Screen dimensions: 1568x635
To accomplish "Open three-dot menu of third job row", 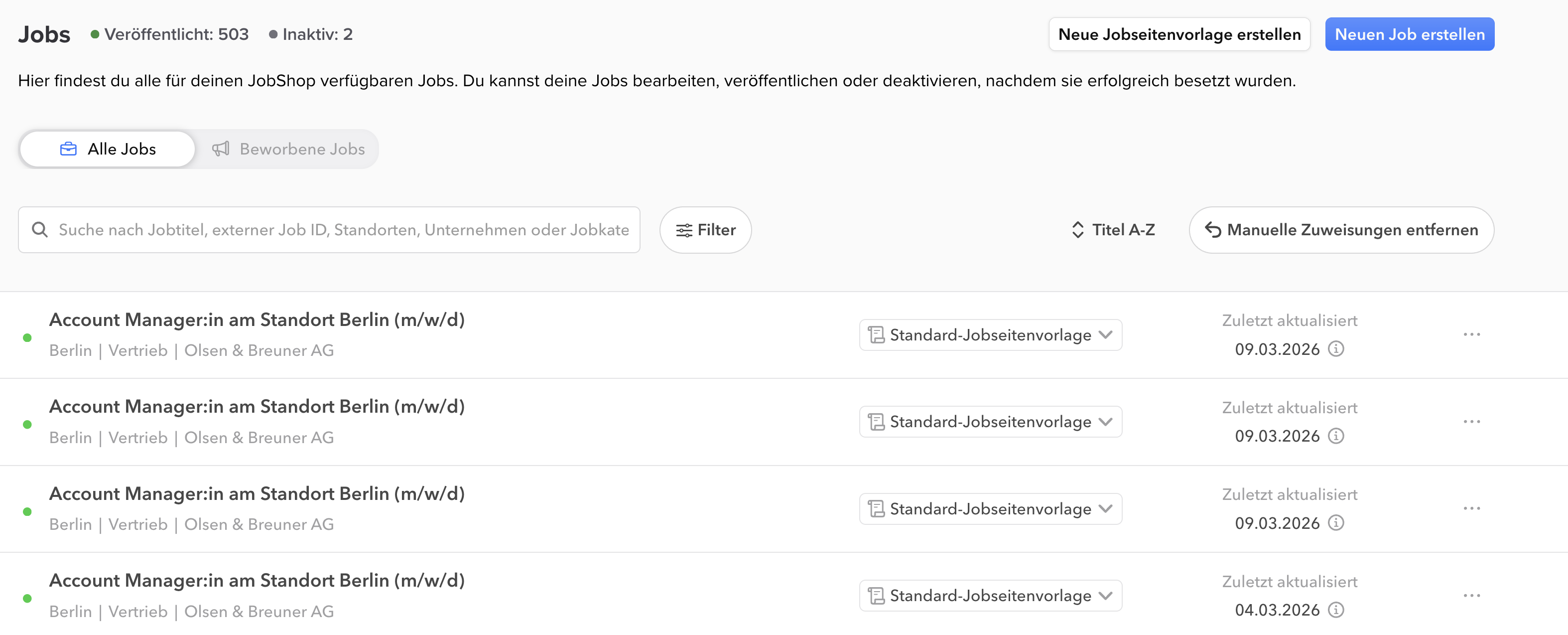I will 1471,508.
